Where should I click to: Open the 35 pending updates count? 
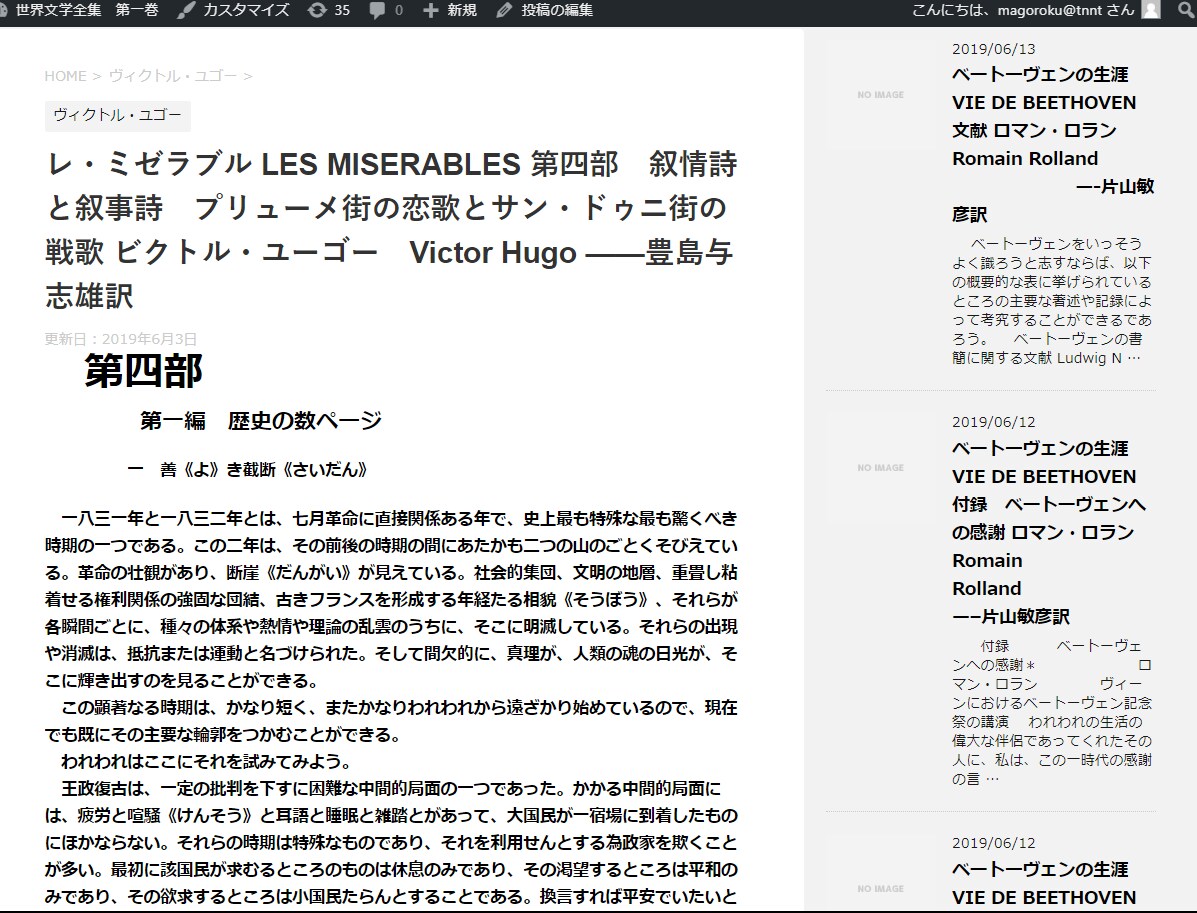point(342,11)
